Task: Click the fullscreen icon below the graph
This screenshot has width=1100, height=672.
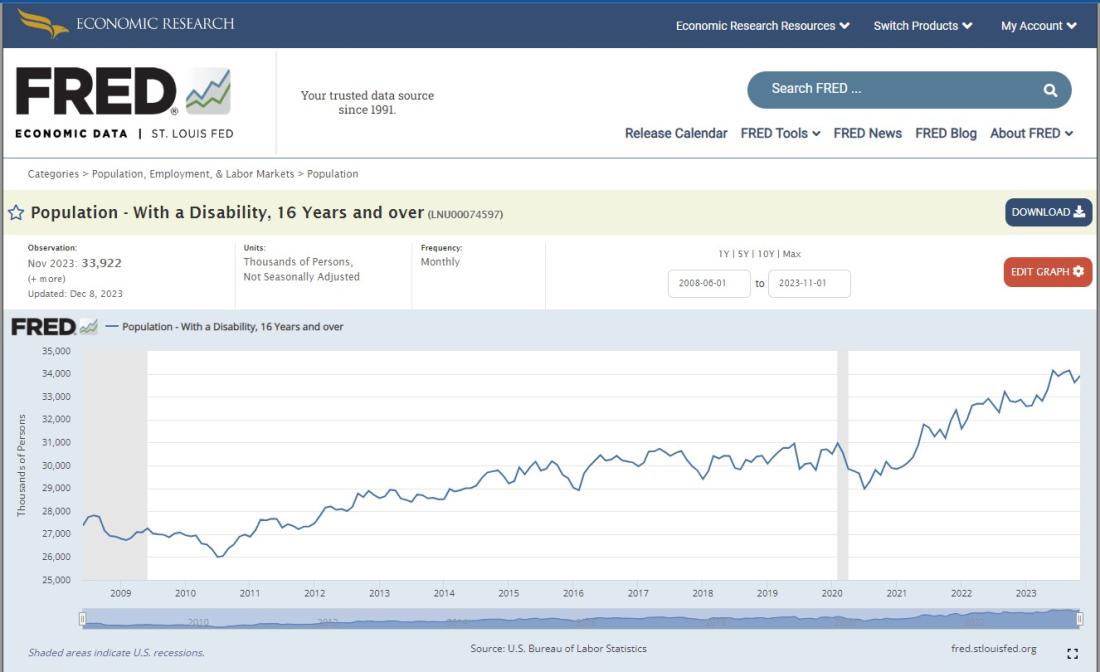Action: click(x=1072, y=654)
